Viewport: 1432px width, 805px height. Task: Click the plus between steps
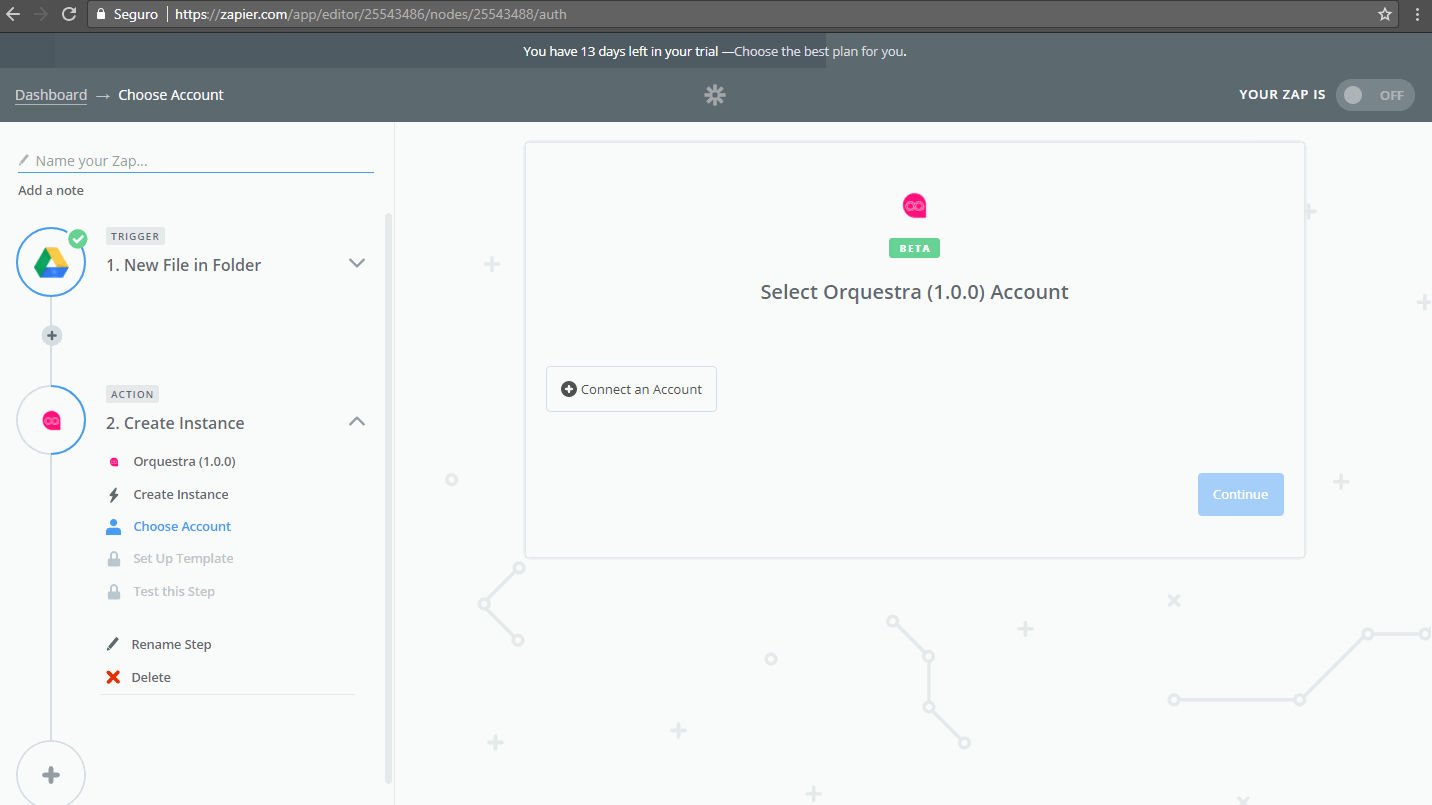[x=52, y=335]
